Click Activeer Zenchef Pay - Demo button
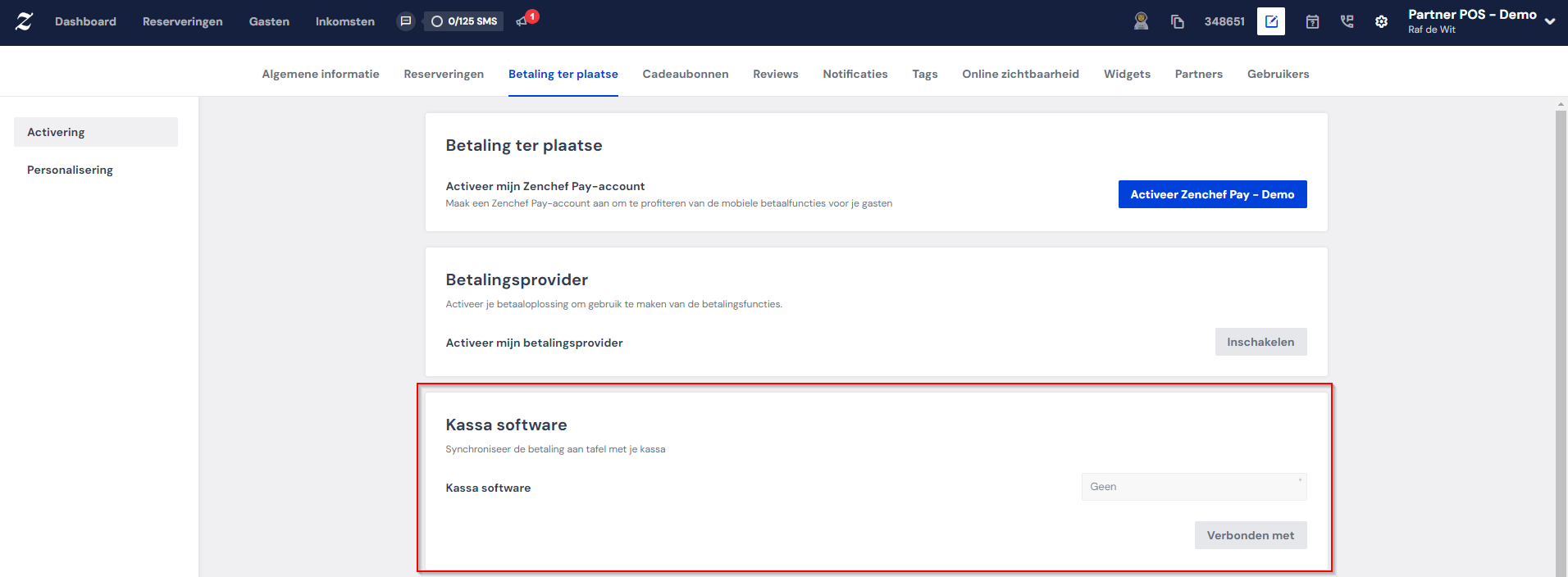The height and width of the screenshot is (577, 1568). coord(1213,194)
